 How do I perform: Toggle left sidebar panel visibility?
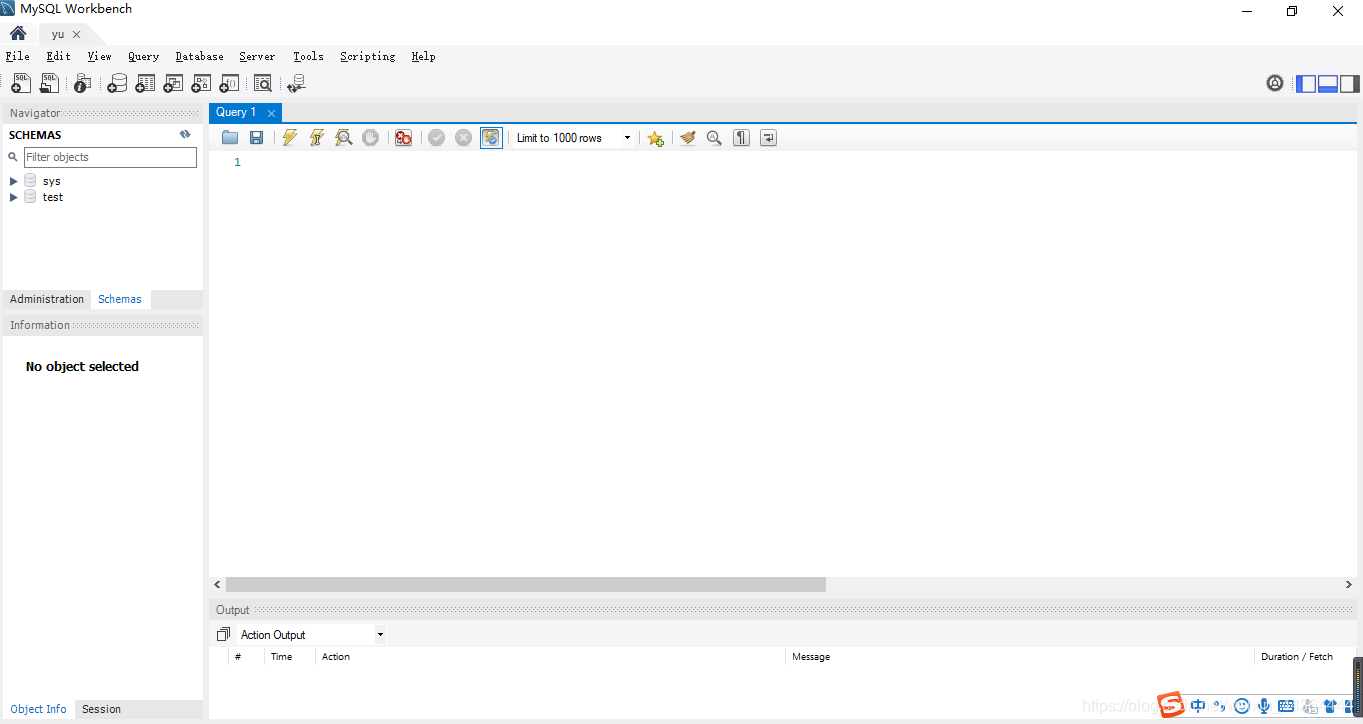[x=1306, y=84]
